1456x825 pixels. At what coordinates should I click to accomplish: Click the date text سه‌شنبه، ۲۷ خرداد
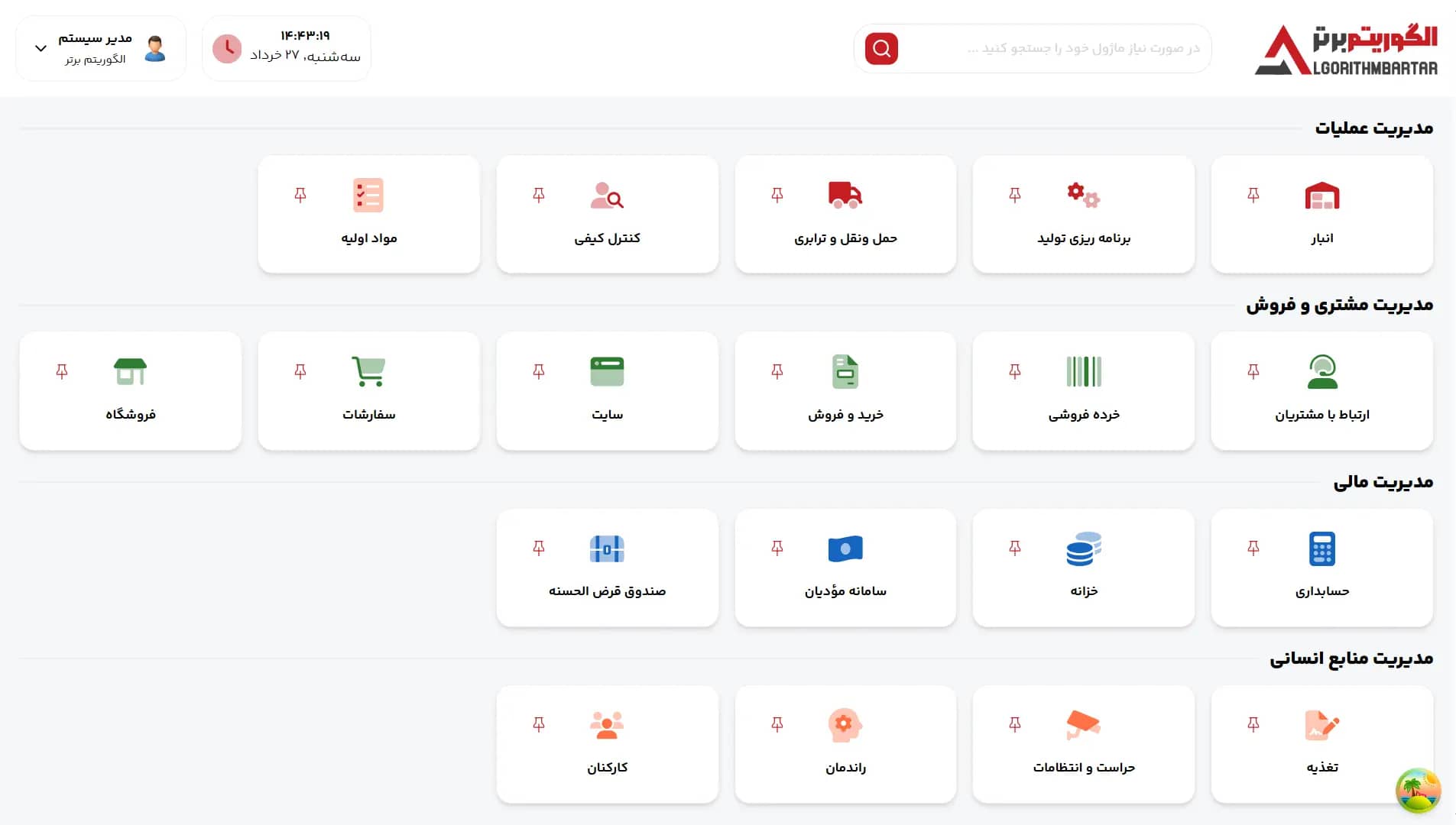pyautogui.click(x=305, y=56)
